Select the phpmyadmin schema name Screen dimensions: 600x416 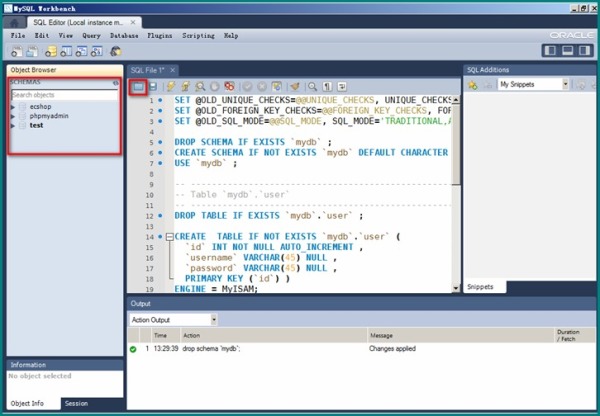click(x=49, y=116)
